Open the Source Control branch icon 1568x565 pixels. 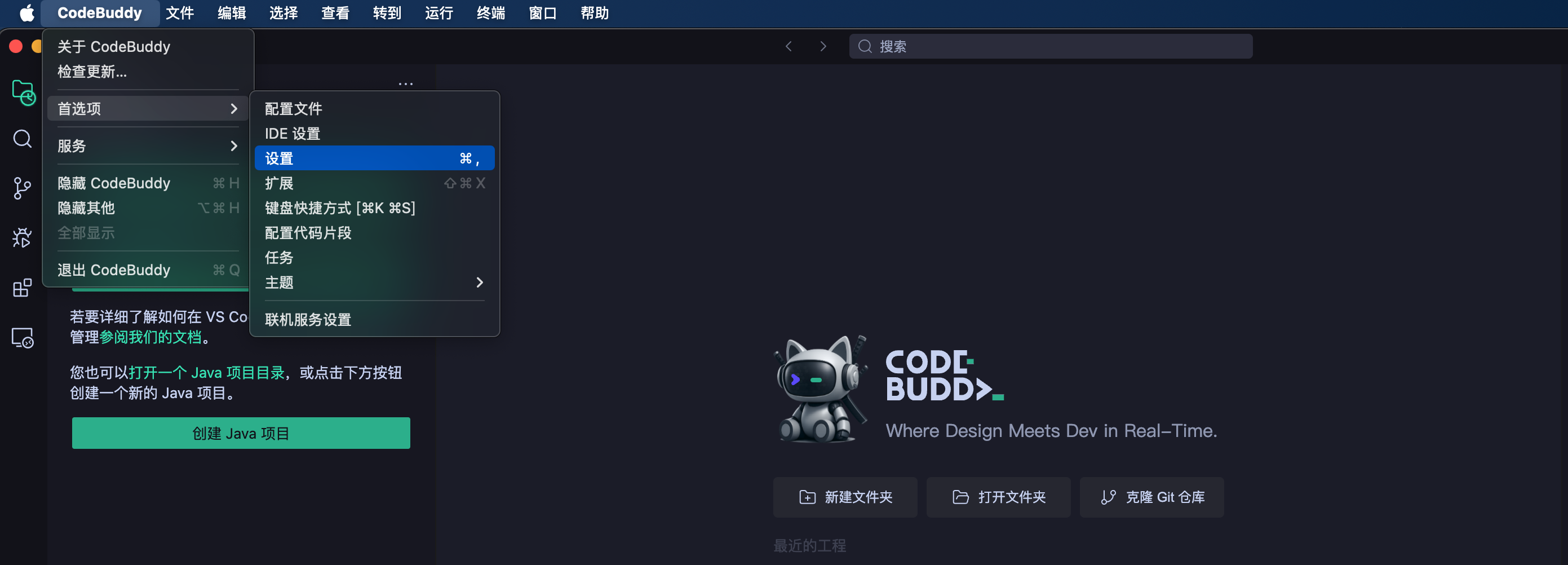pos(23,188)
